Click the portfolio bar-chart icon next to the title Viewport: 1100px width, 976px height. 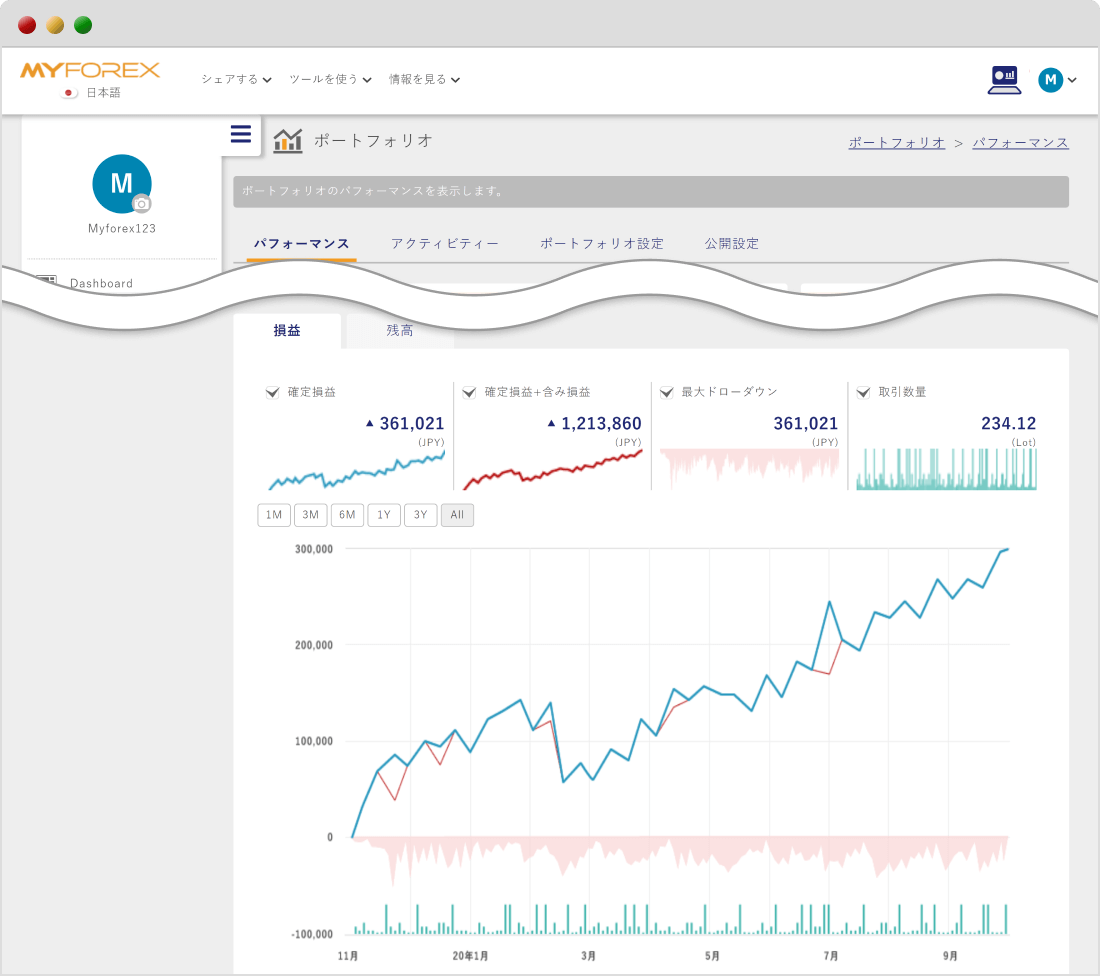[287, 140]
